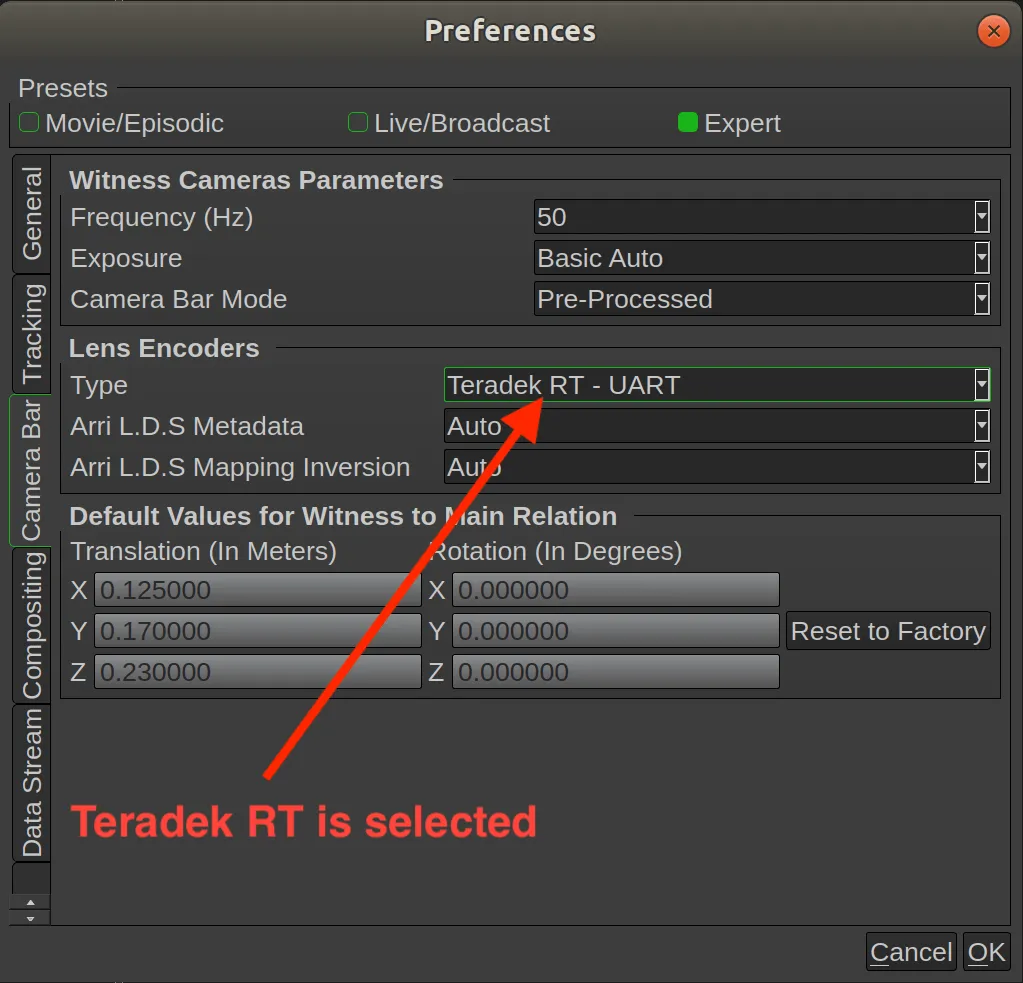Click the Rotation X field
This screenshot has height=983, width=1023.
point(616,590)
